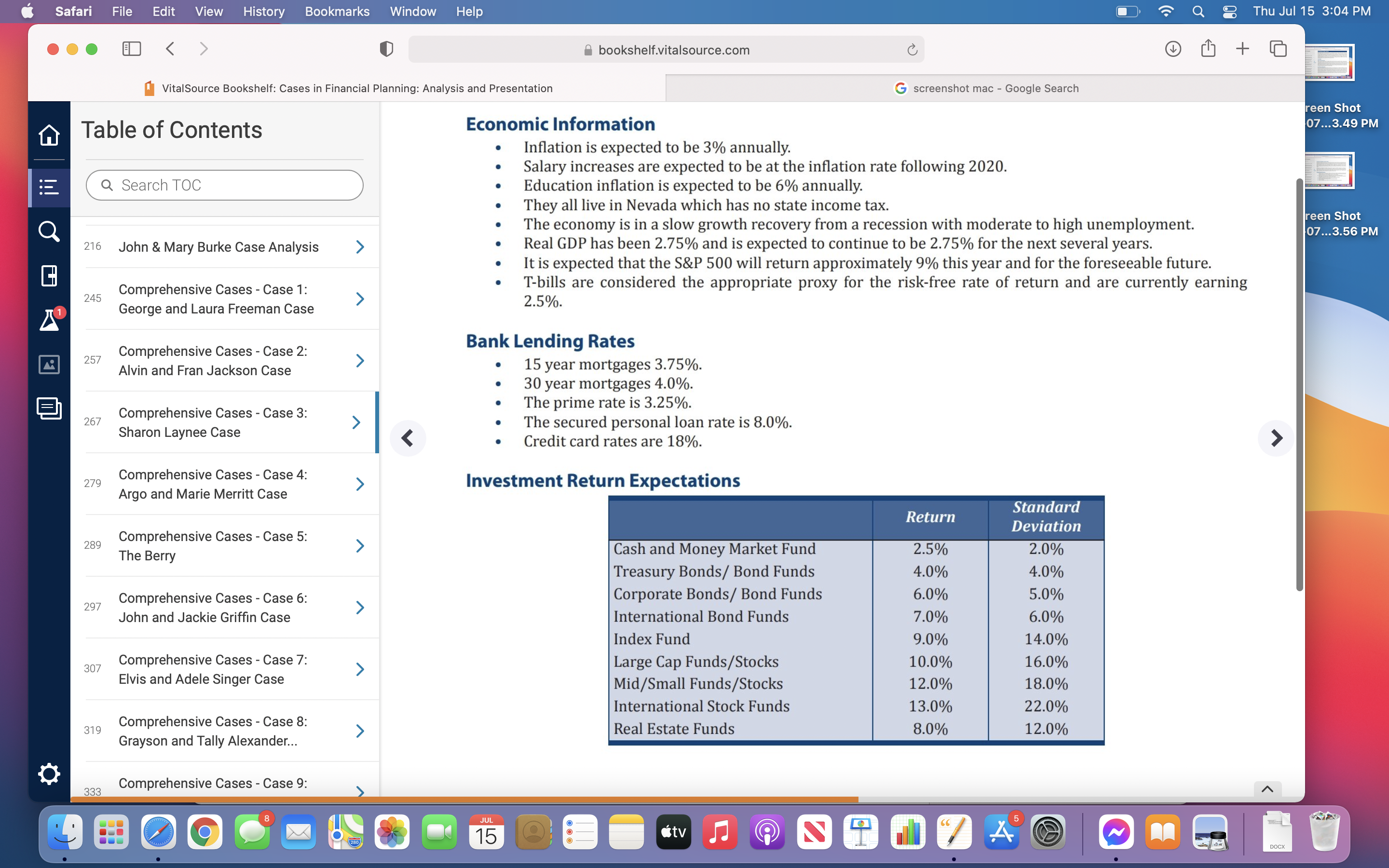The image size is (1389, 868).
Task: Open the figures image icon in sidebar
Action: coord(49,364)
